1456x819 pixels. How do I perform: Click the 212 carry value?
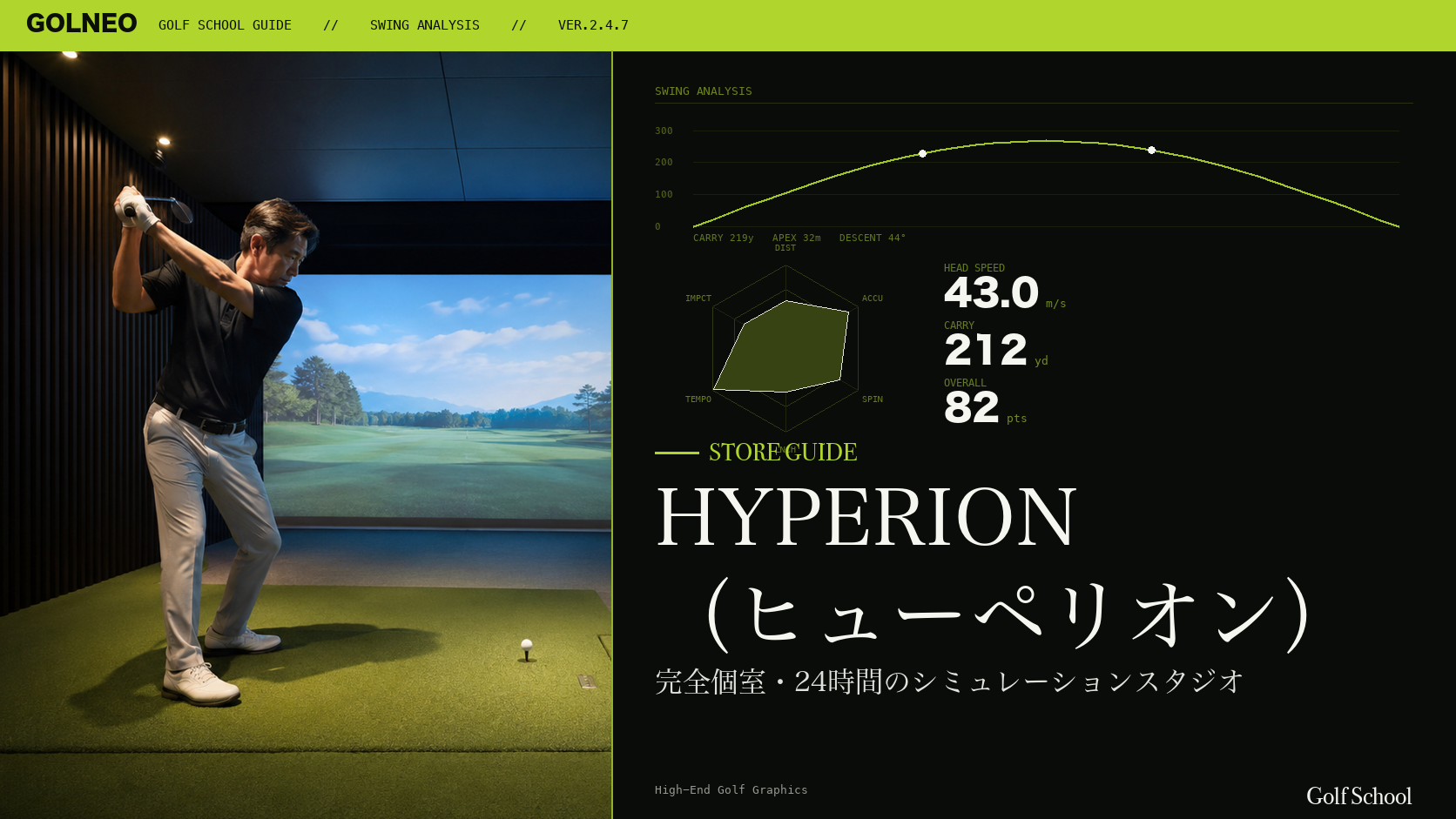tap(986, 350)
